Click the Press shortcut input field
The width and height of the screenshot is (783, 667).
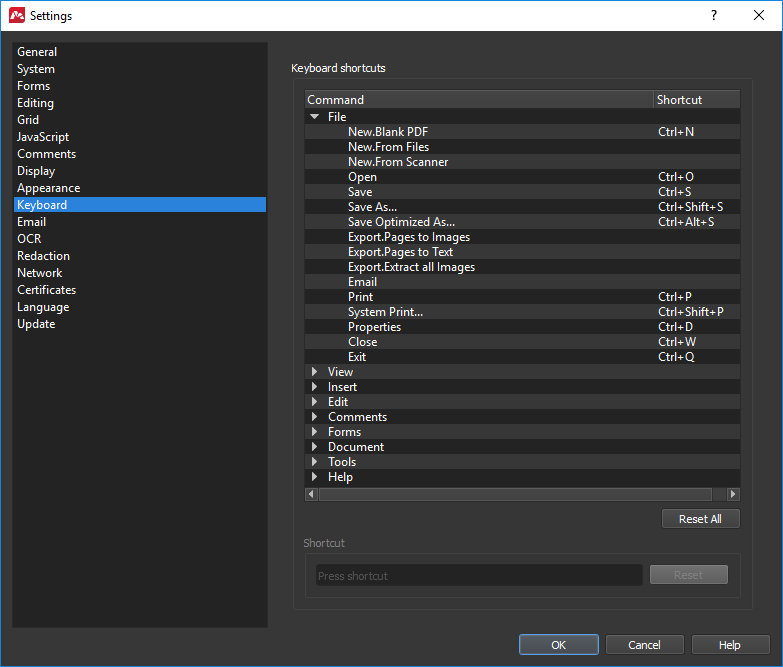(479, 575)
